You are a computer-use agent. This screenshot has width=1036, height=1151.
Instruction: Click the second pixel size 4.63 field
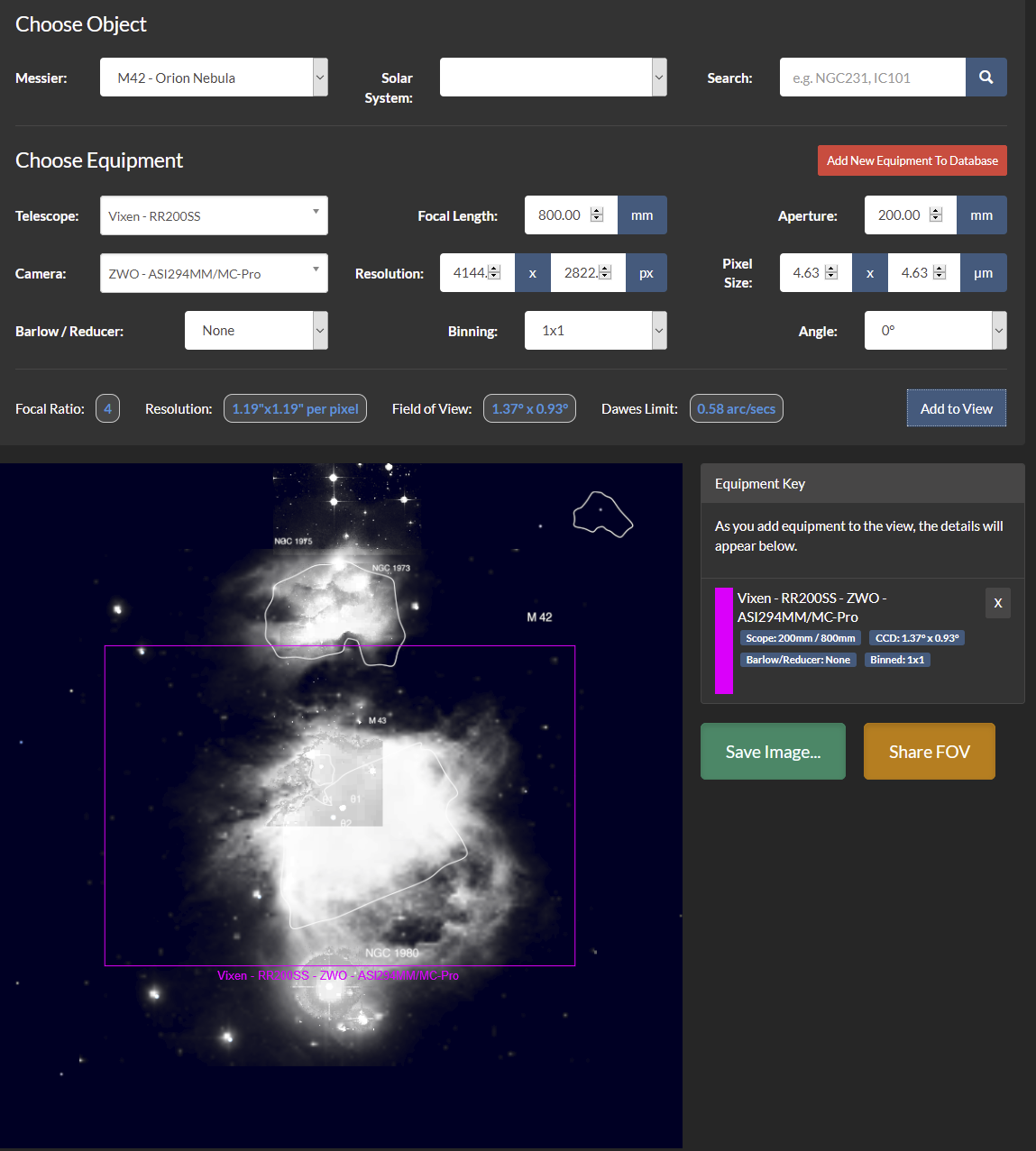tap(923, 273)
